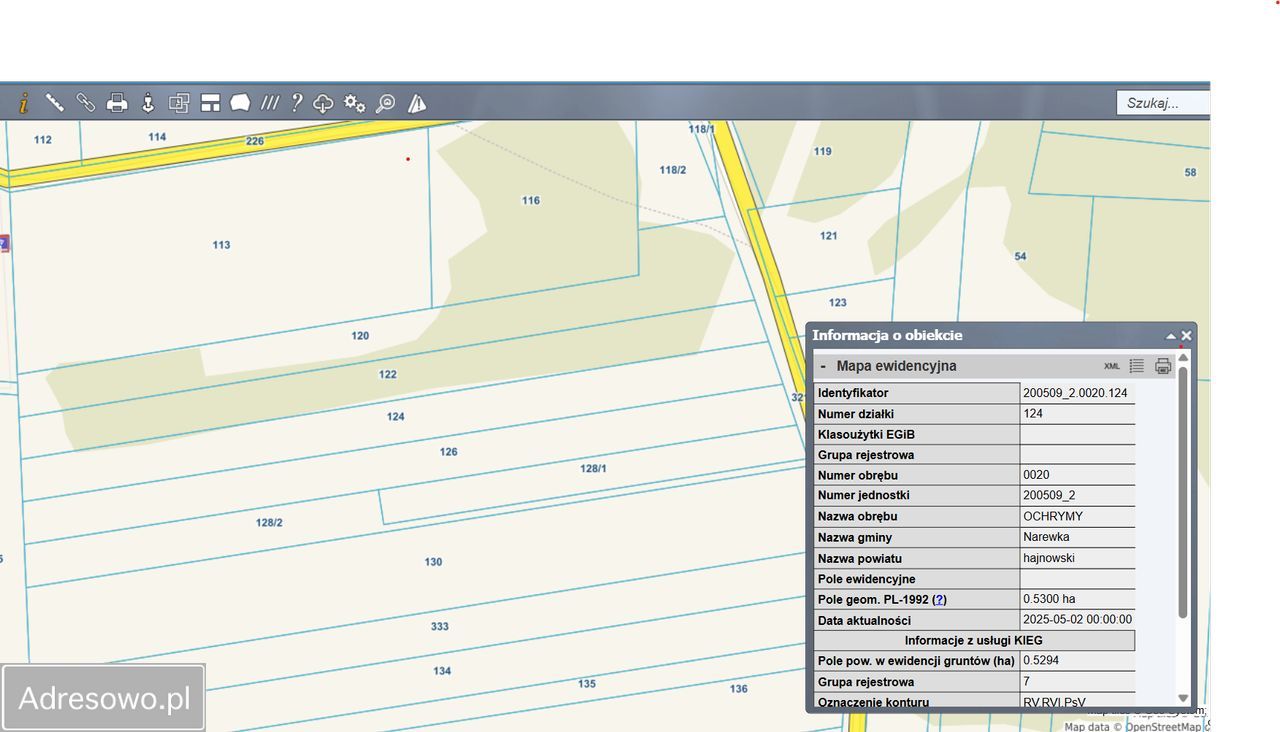Select the ruler measure tool
The height and width of the screenshot is (732, 1280).
click(55, 103)
